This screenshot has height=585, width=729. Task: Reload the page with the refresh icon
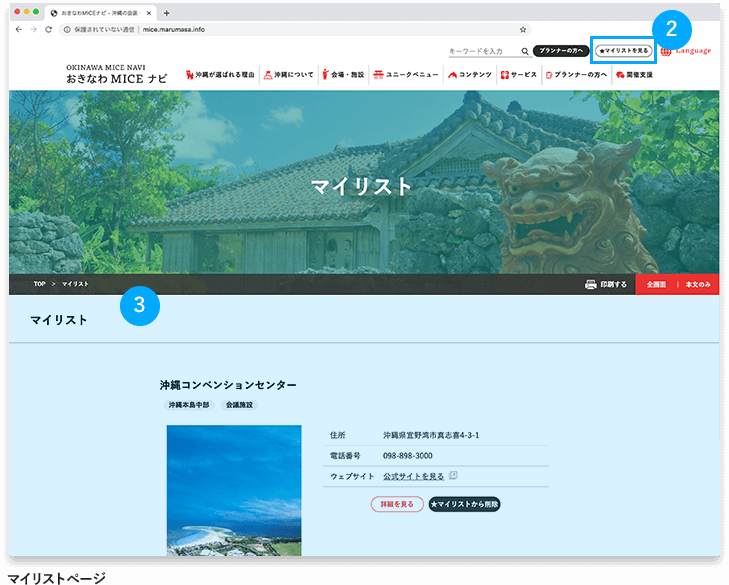click(48, 30)
